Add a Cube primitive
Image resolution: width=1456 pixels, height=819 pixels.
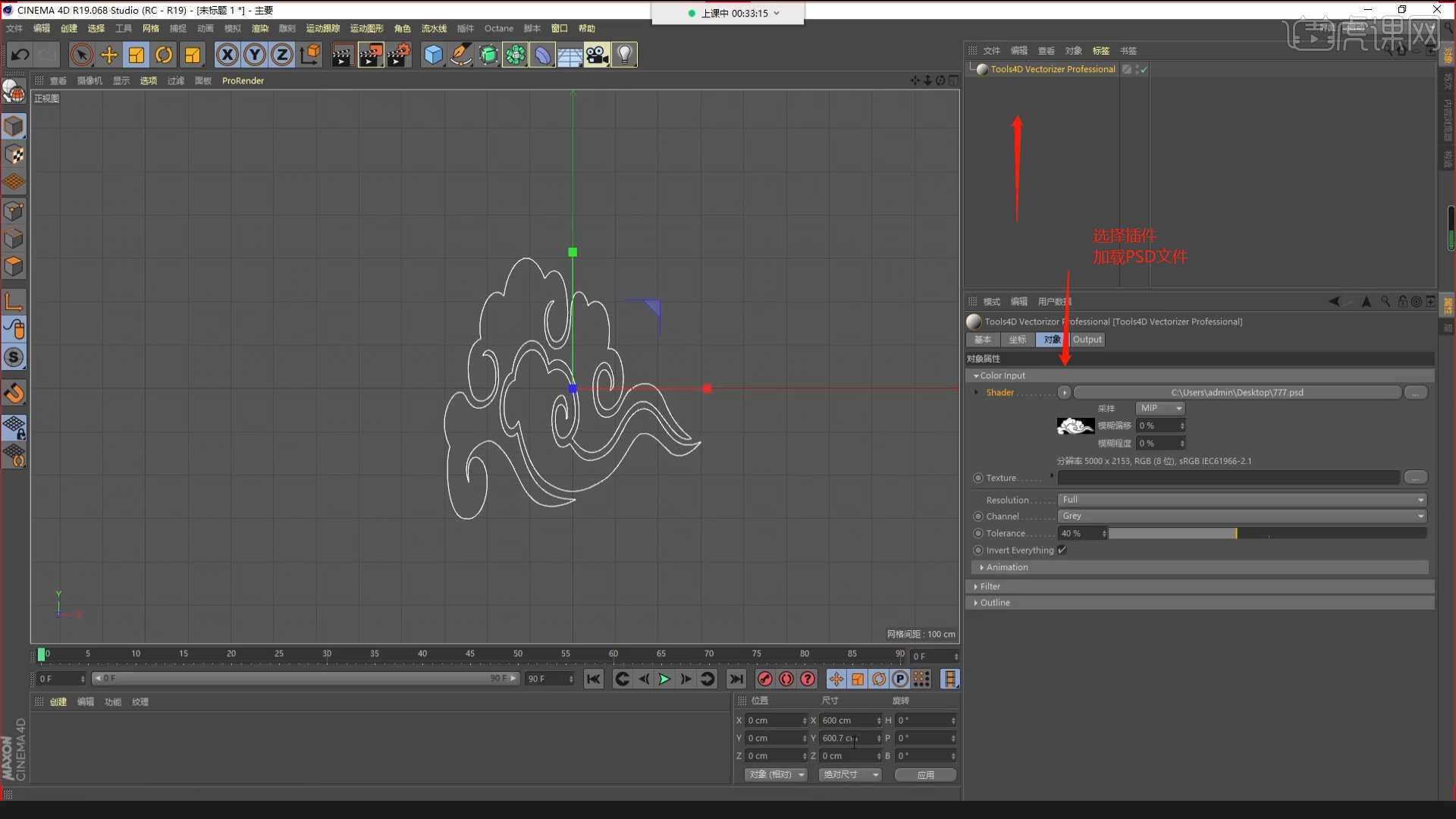[433, 55]
